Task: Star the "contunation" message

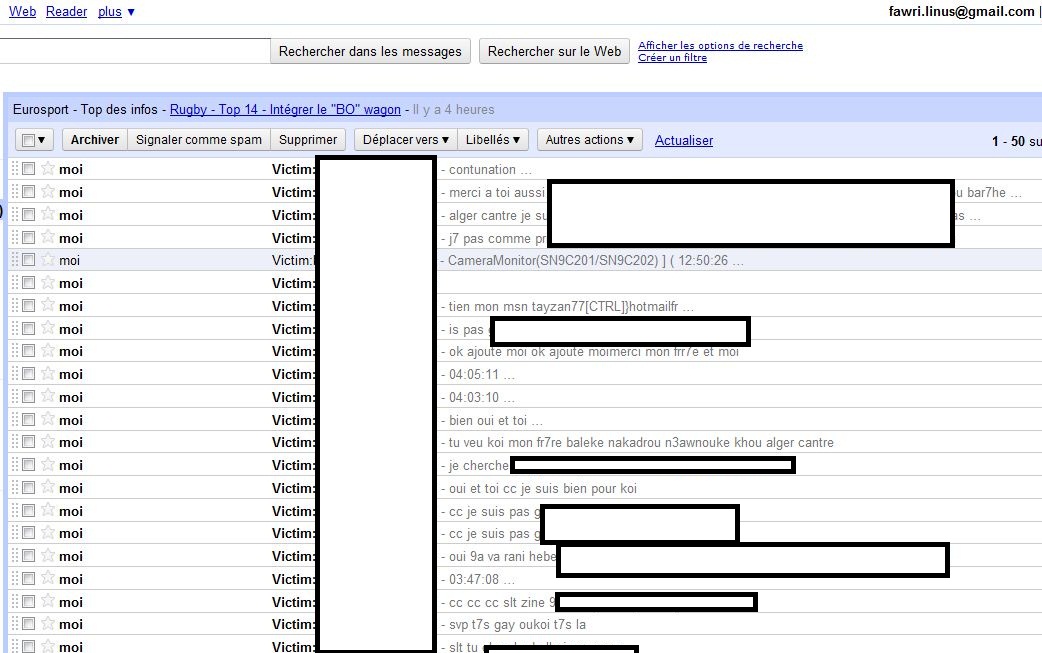Action: click(47, 169)
